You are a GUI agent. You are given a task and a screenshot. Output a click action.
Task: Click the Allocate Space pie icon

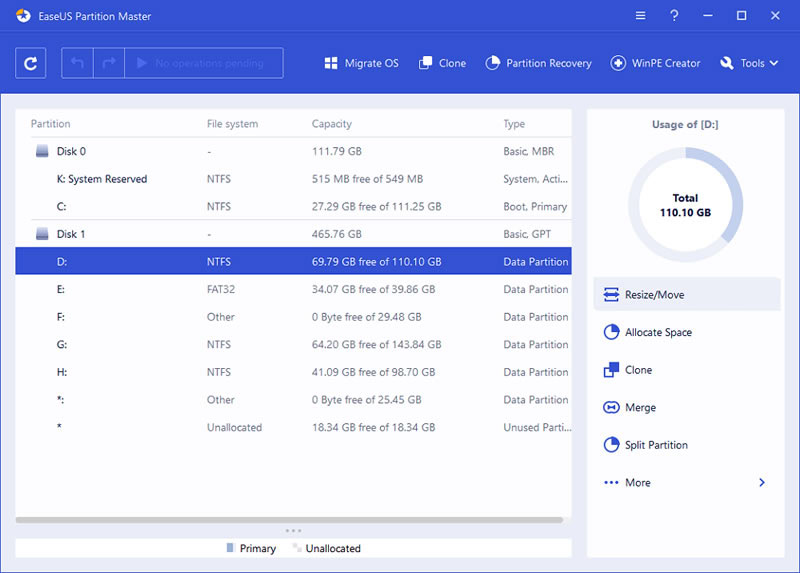pyautogui.click(x=611, y=332)
